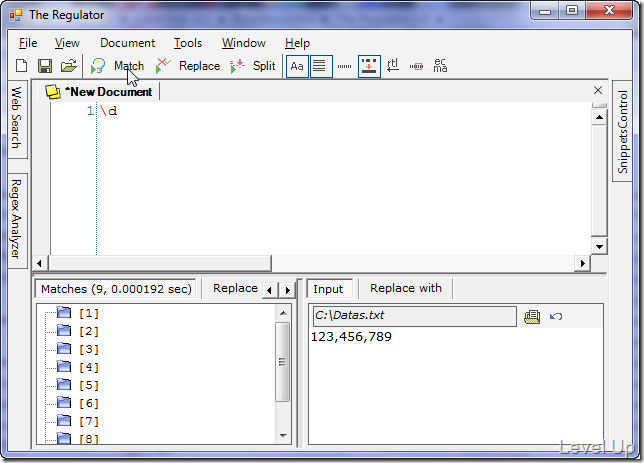Open the Tools menu

(188, 43)
